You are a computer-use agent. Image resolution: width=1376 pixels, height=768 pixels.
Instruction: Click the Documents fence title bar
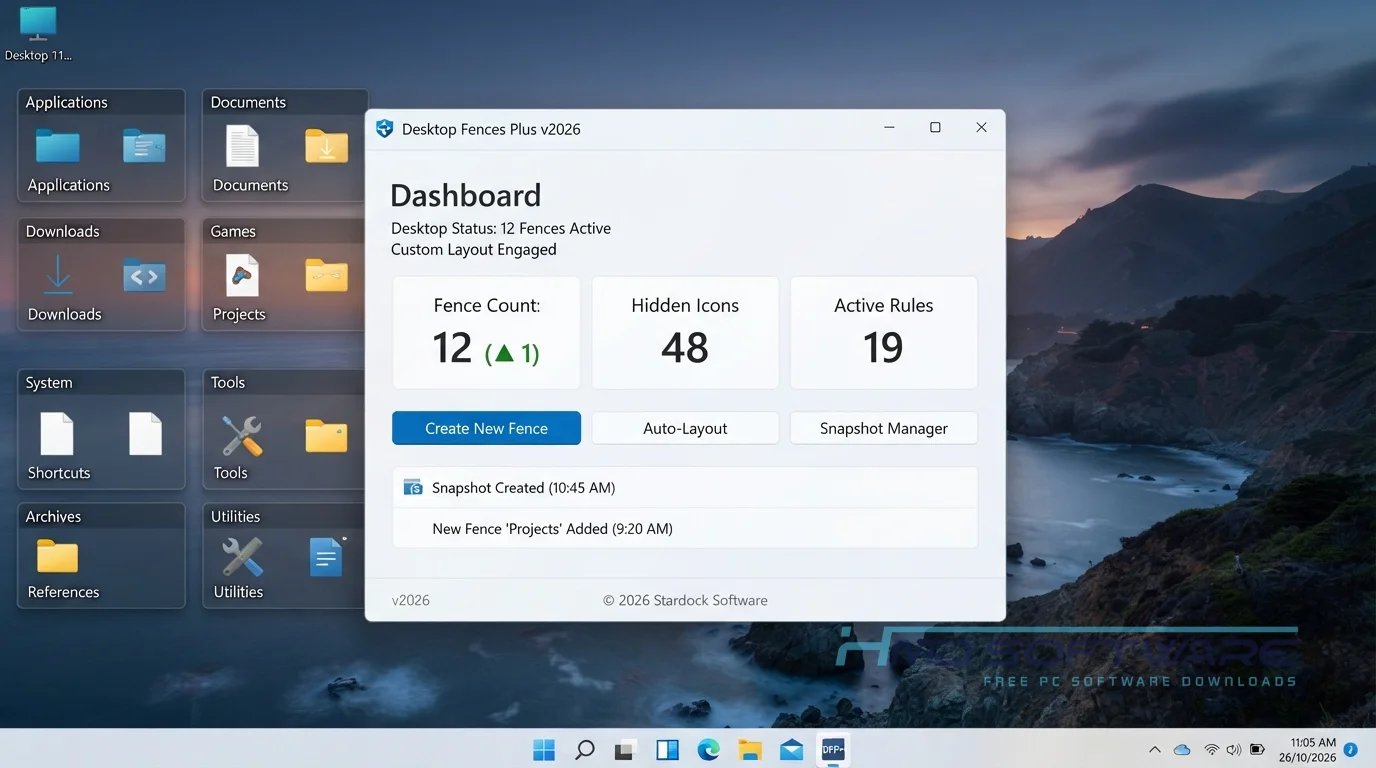click(x=284, y=102)
